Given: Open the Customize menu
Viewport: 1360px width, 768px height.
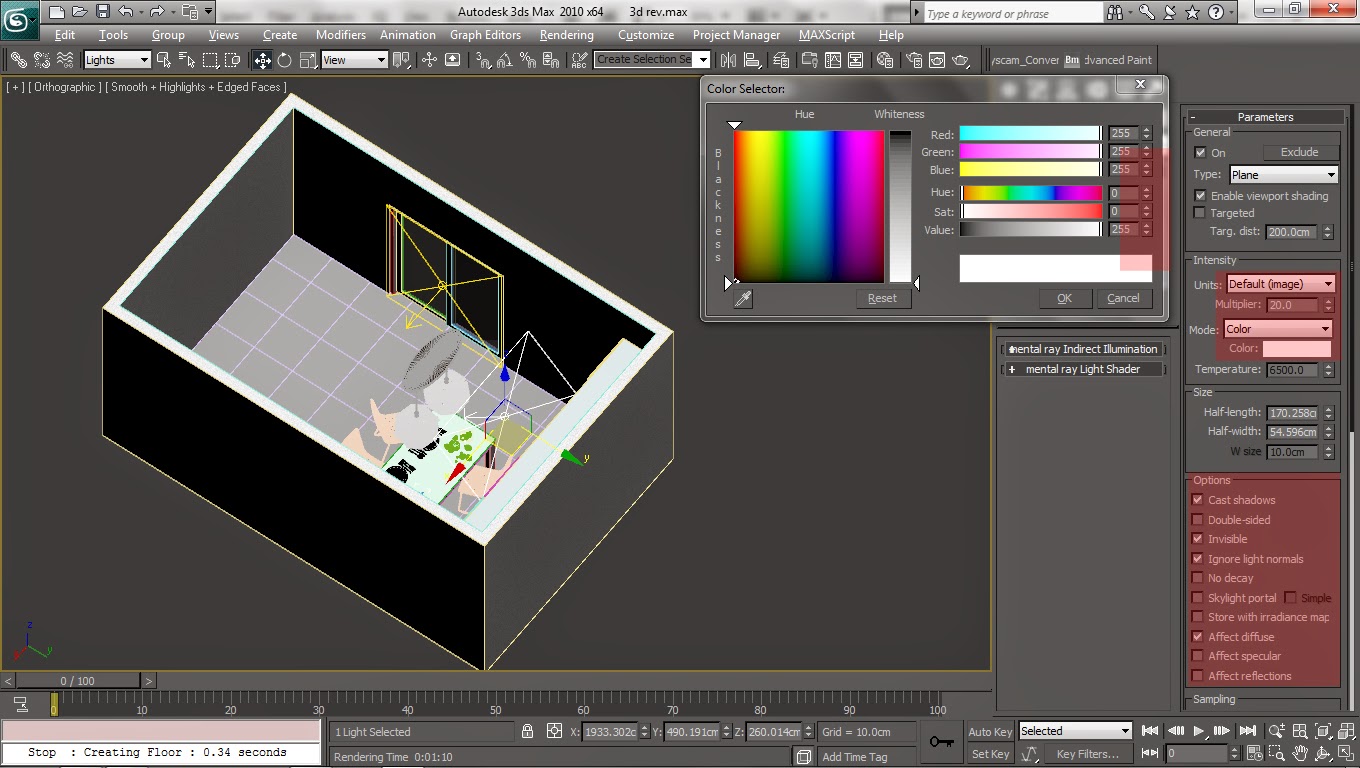Looking at the screenshot, I should [646, 35].
